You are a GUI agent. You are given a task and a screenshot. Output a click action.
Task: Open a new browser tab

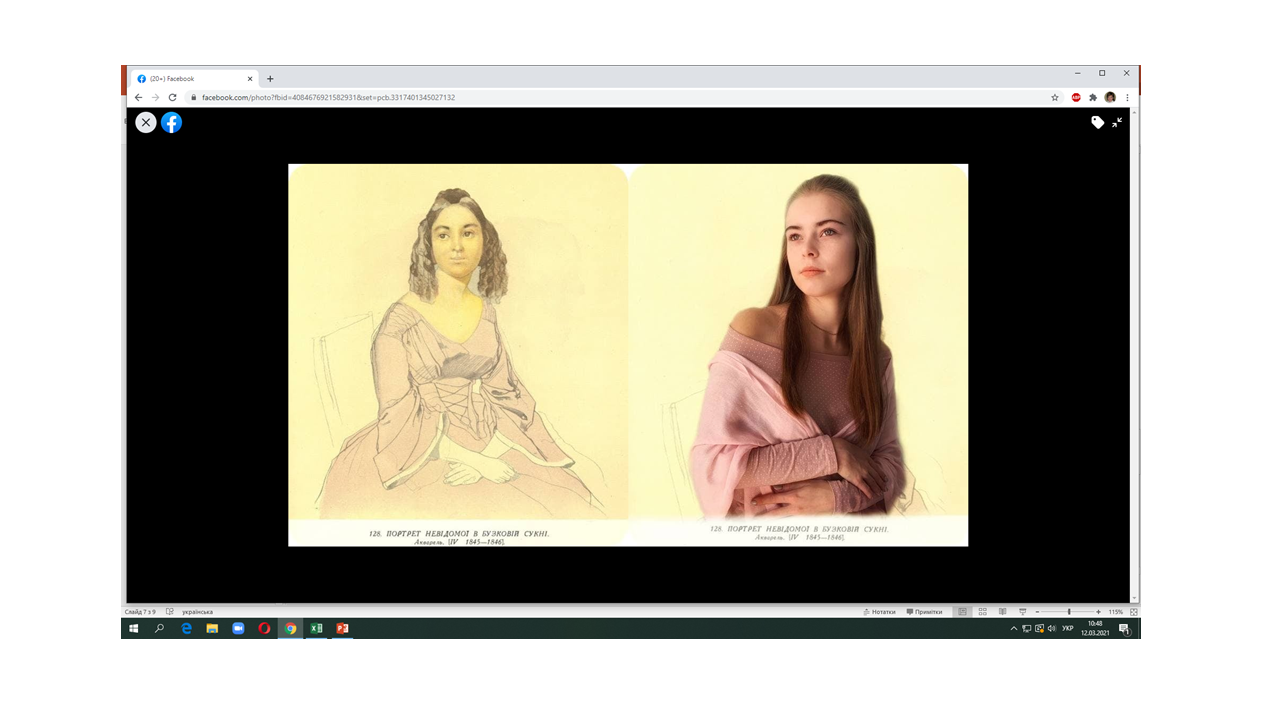[270, 79]
